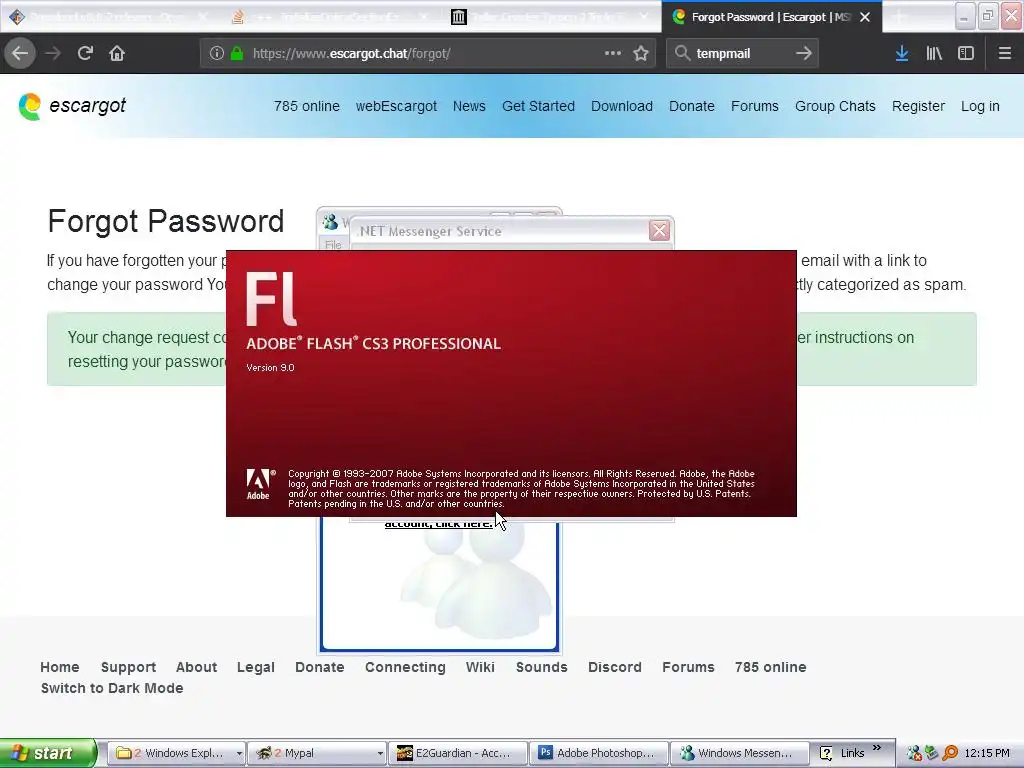Open 785 online link in header
1024x768 pixels.
307,106
